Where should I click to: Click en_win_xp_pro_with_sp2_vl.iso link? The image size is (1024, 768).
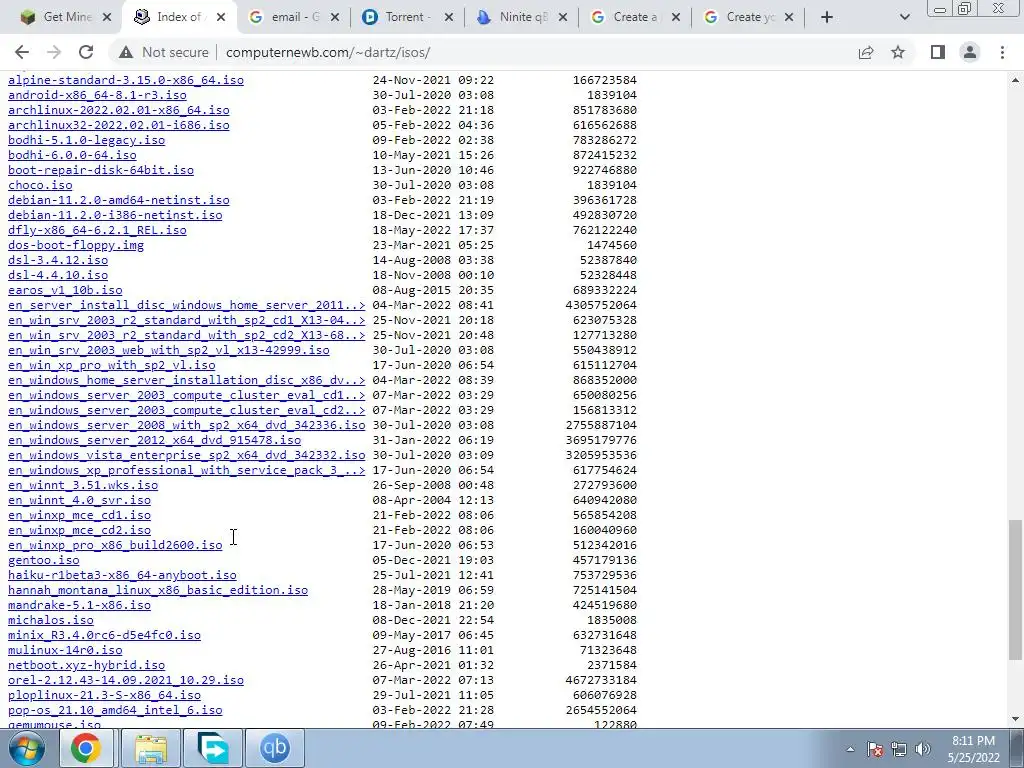point(112,365)
